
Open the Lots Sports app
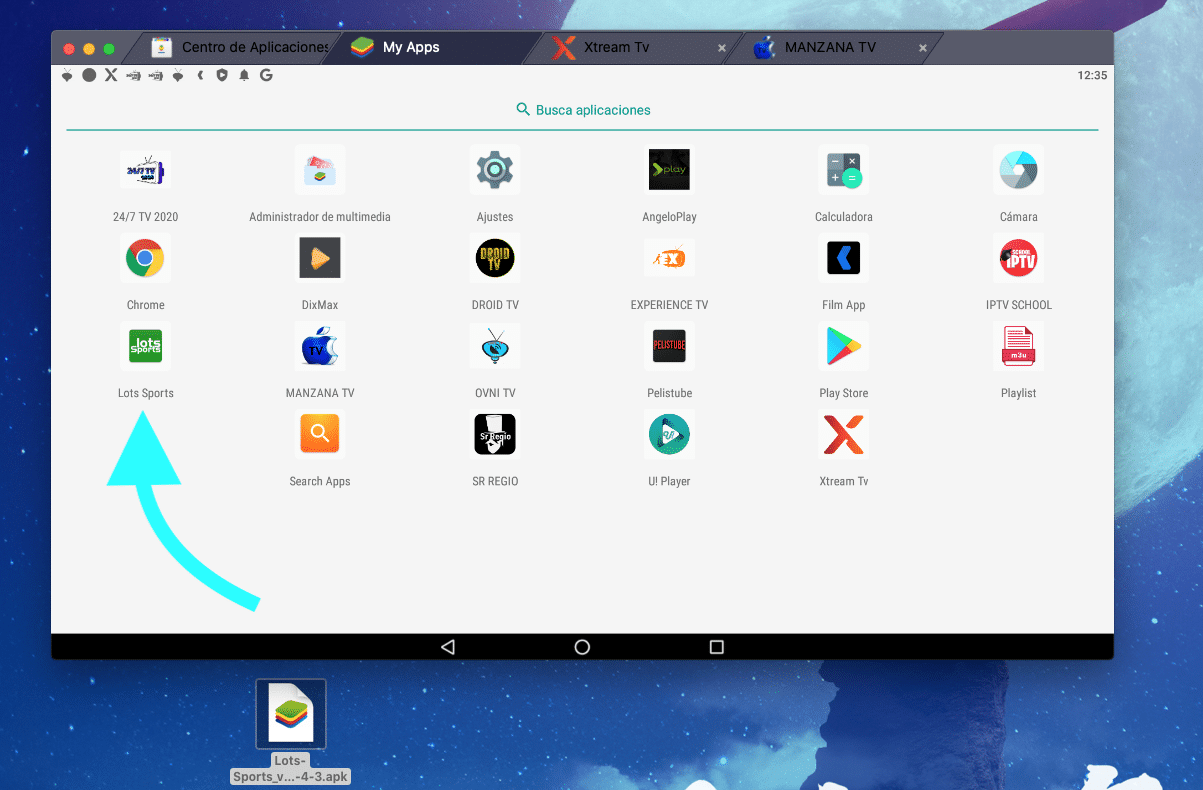(145, 347)
